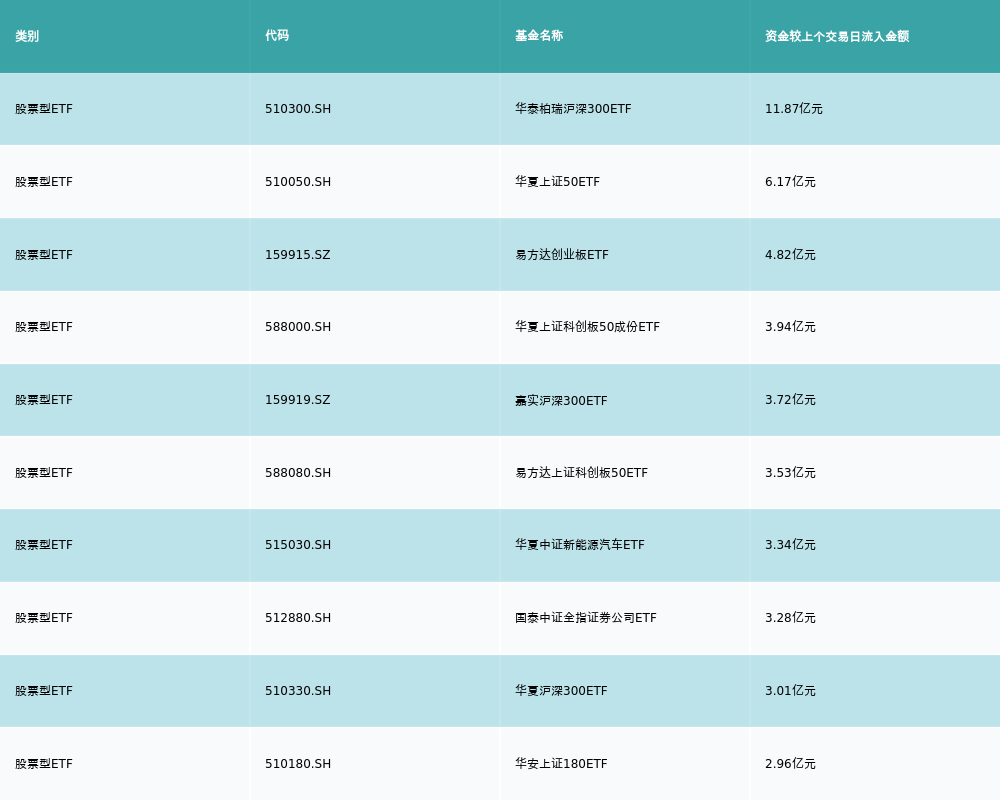Select code 515030.SH
Viewport: 1000px width, 800px height.
click(298, 545)
